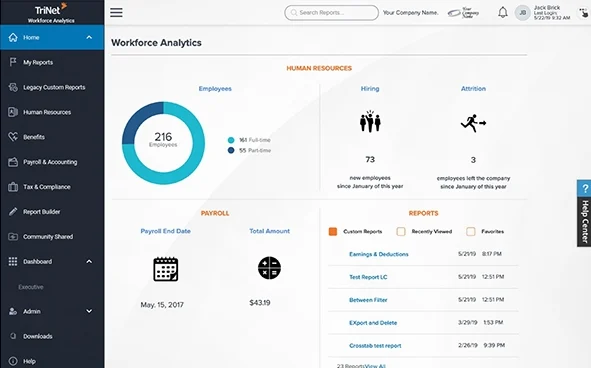Click the Payroll & Accounting wallet icon

(x=13, y=162)
